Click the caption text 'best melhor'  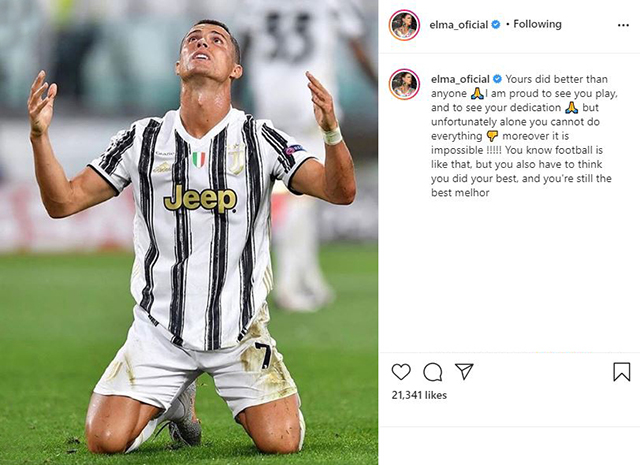pyautogui.click(x=460, y=193)
